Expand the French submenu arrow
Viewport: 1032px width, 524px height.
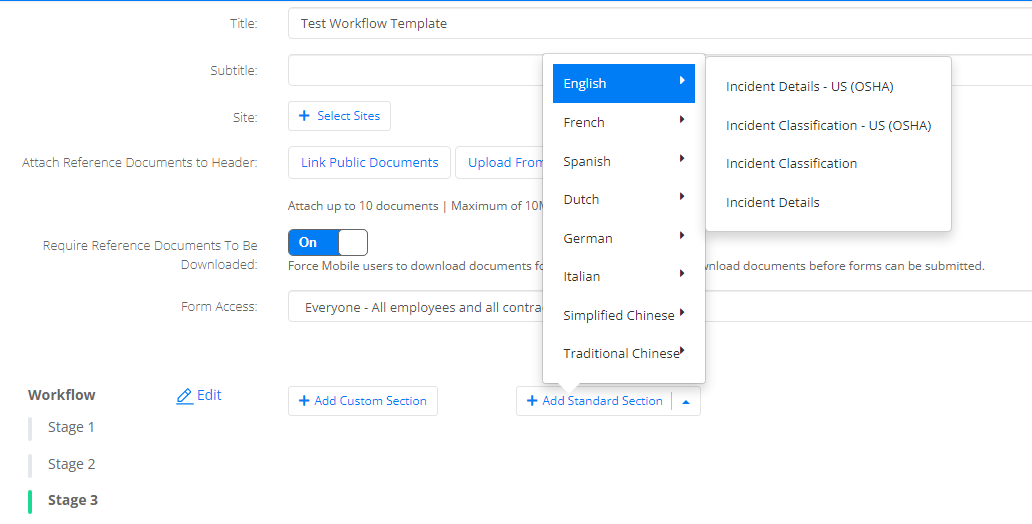pos(682,119)
